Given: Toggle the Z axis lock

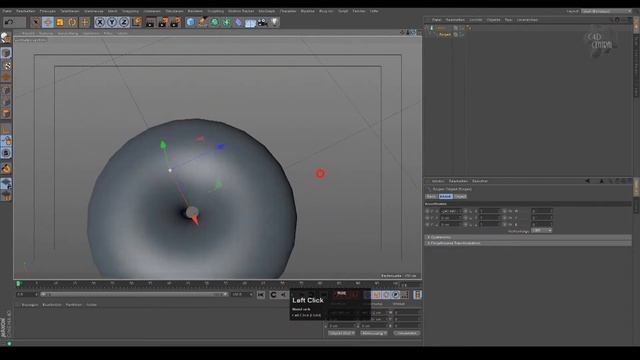Looking at the screenshot, I should (x=124, y=22).
